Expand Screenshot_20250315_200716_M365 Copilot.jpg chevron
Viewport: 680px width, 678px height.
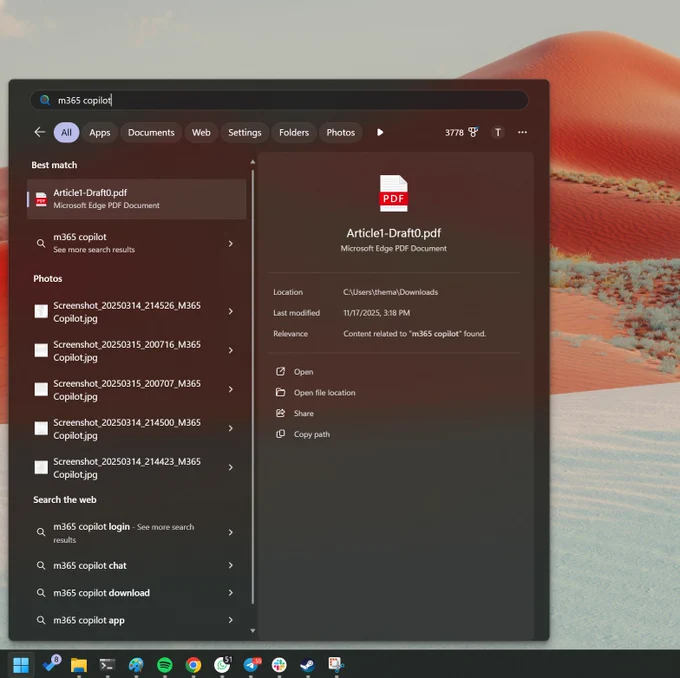tap(231, 350)
